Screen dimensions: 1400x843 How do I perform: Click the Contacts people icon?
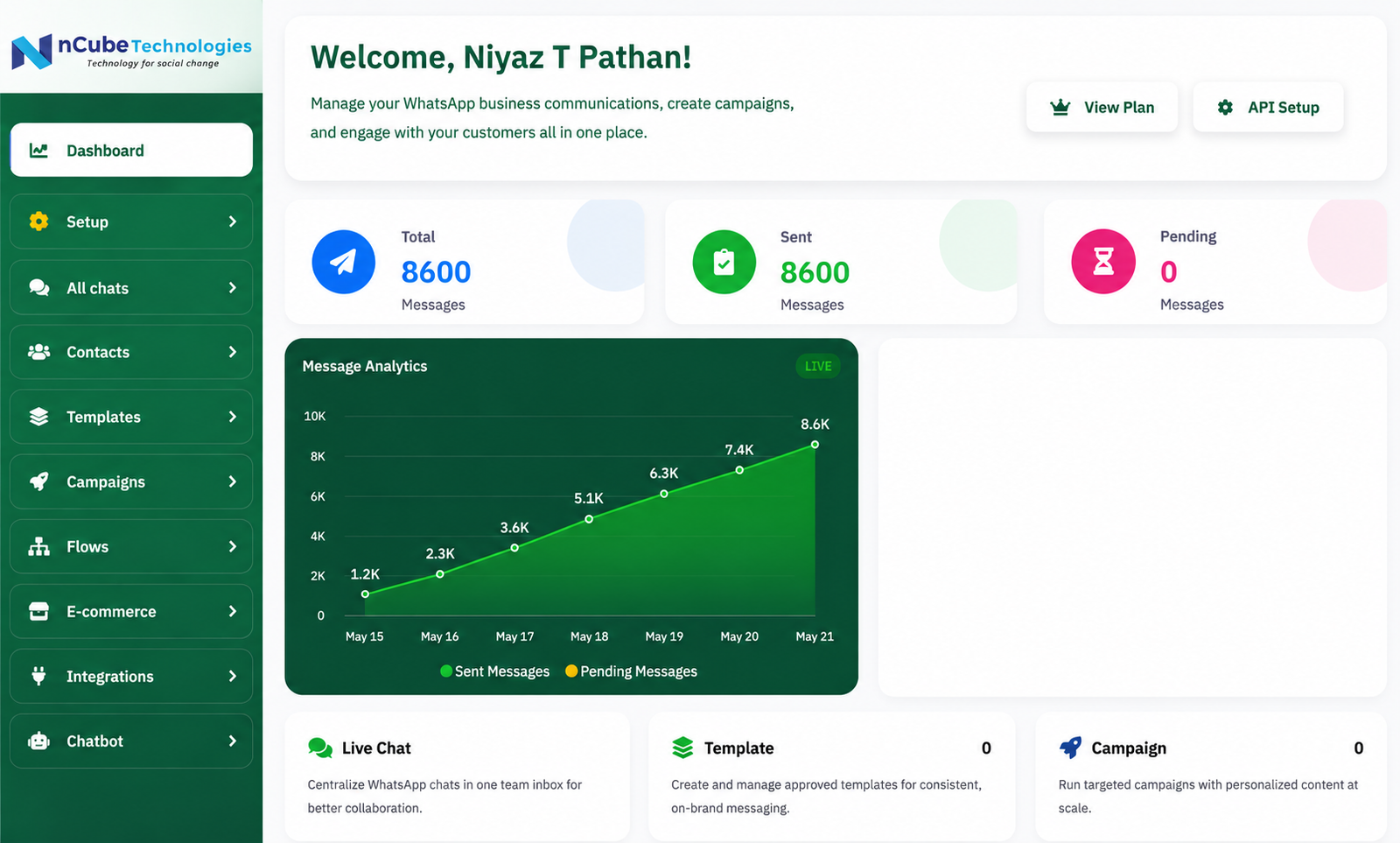pyautogui.click(x=38, y=352)
